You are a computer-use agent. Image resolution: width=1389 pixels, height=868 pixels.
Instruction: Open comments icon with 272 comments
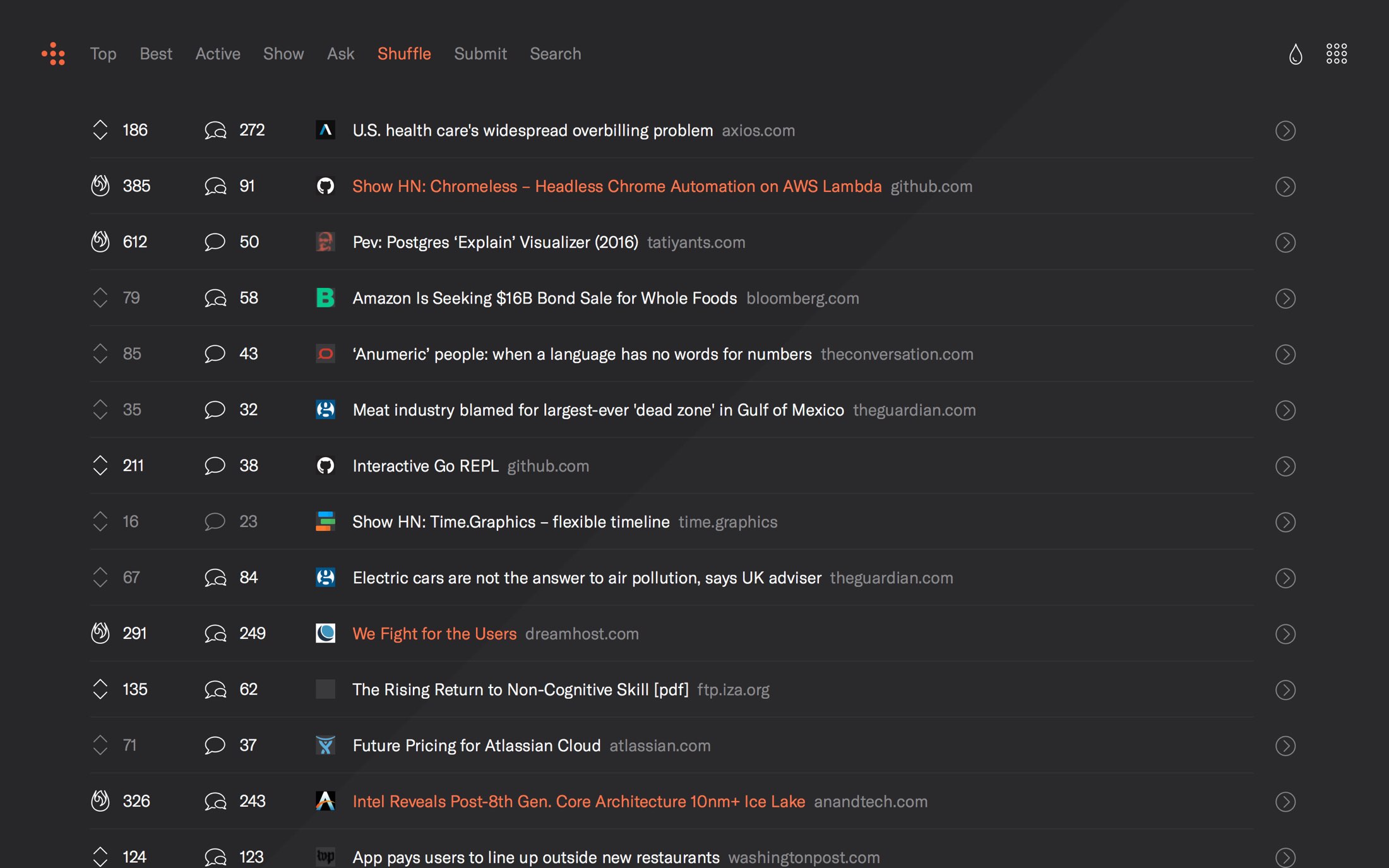215,131
